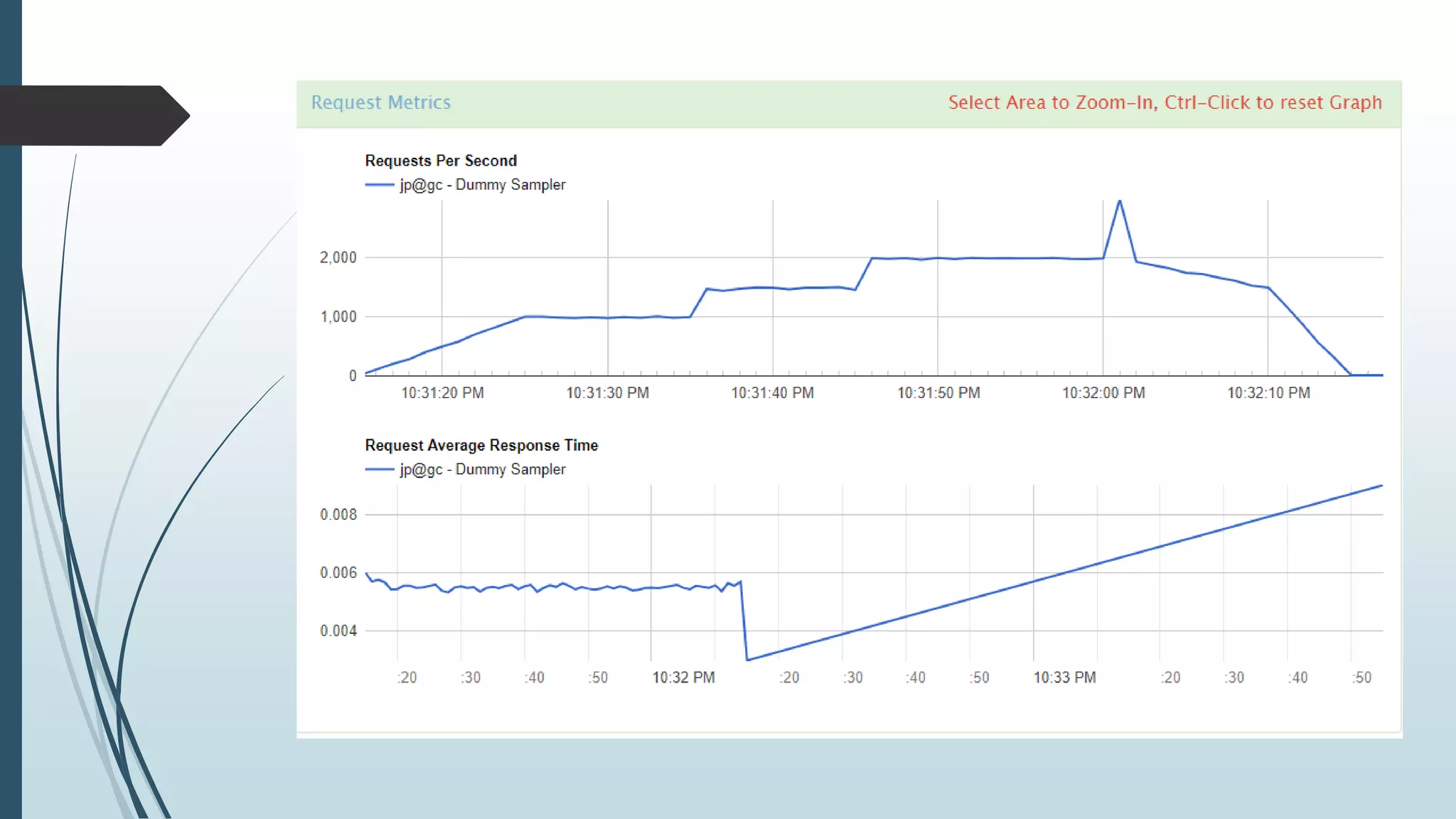Click the 0.008 y-axis label
The image size is (1456, 819).
pos(338,515)
